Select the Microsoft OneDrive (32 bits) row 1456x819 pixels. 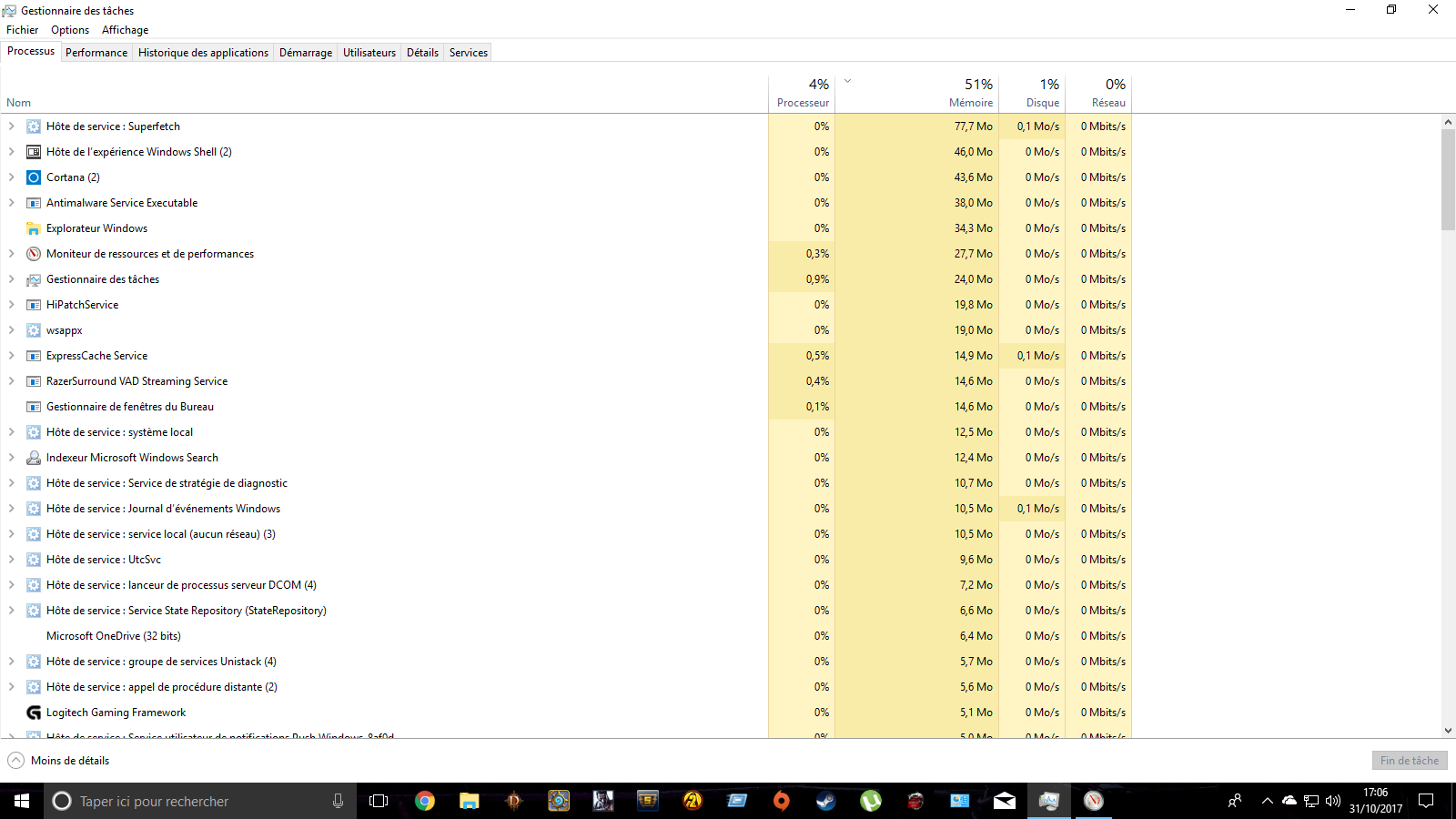(x=566, y=636)
